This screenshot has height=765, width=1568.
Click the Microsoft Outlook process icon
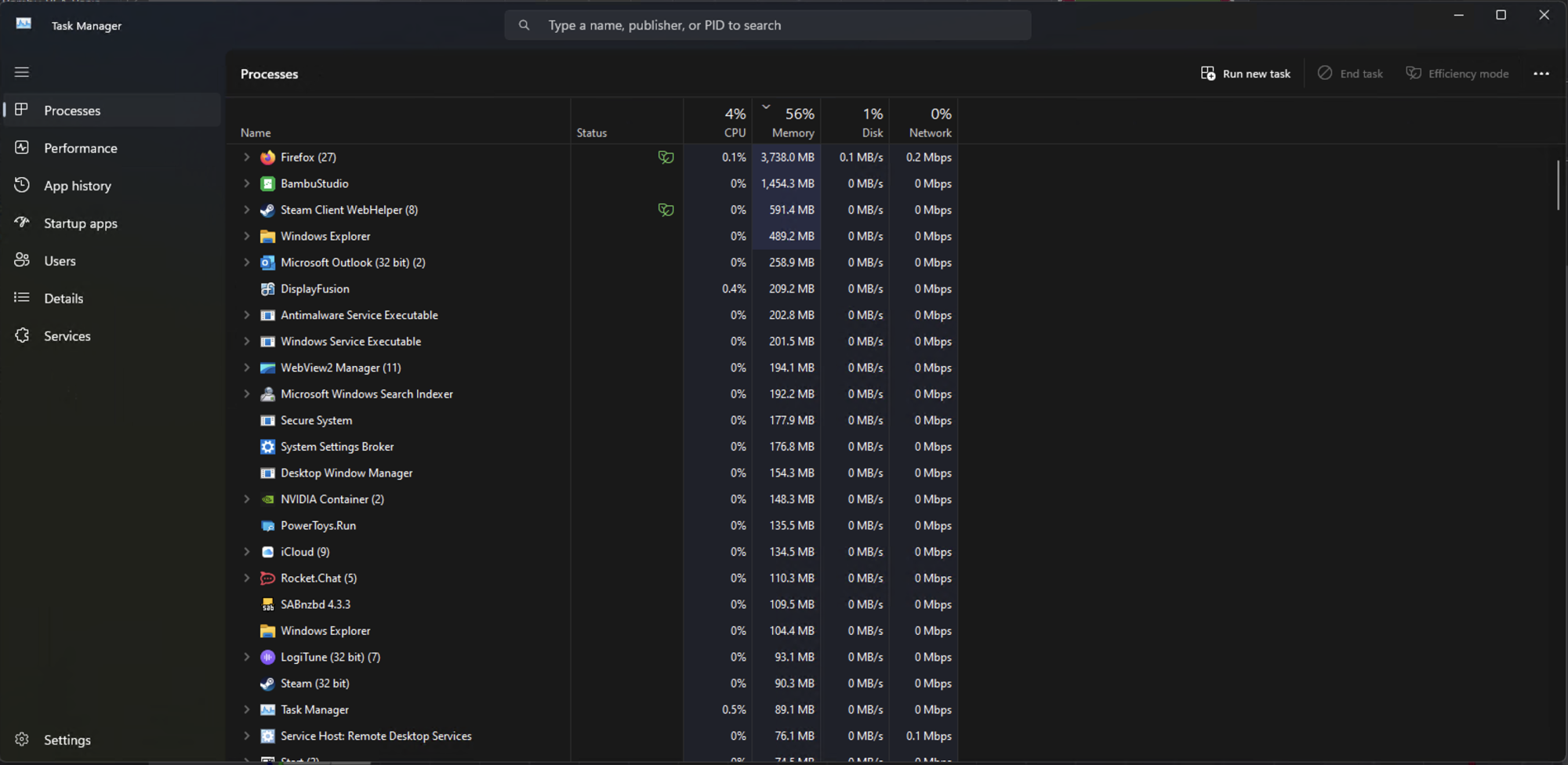click(267, 263)
